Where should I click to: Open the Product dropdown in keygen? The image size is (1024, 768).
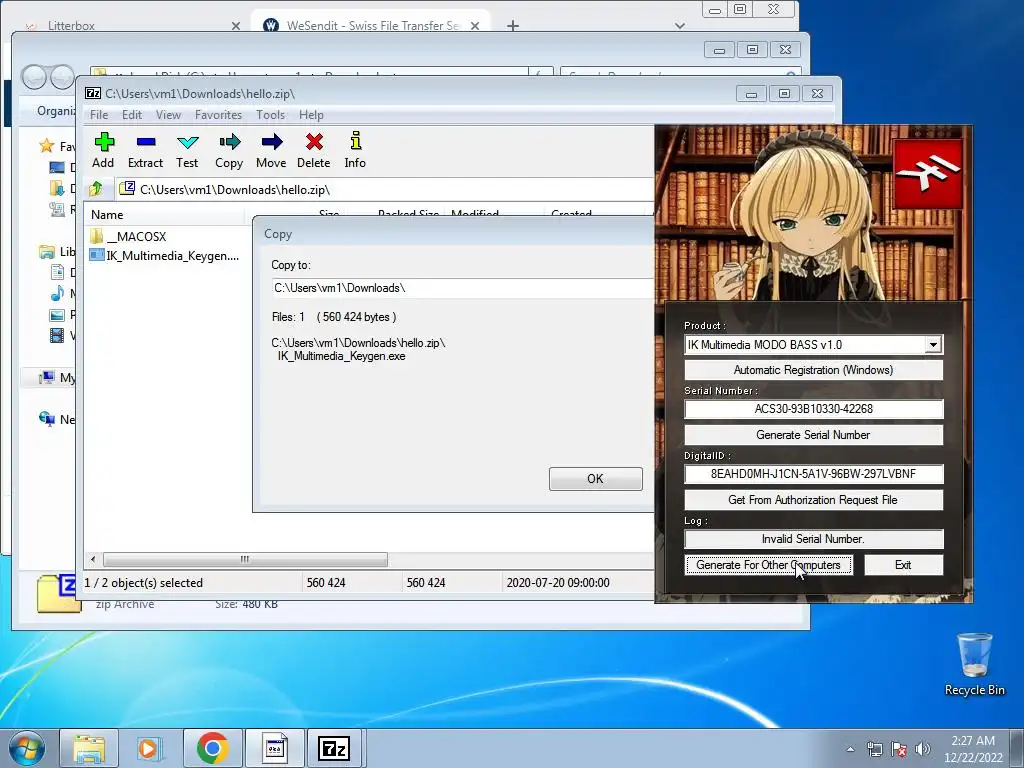coord(933,345)
